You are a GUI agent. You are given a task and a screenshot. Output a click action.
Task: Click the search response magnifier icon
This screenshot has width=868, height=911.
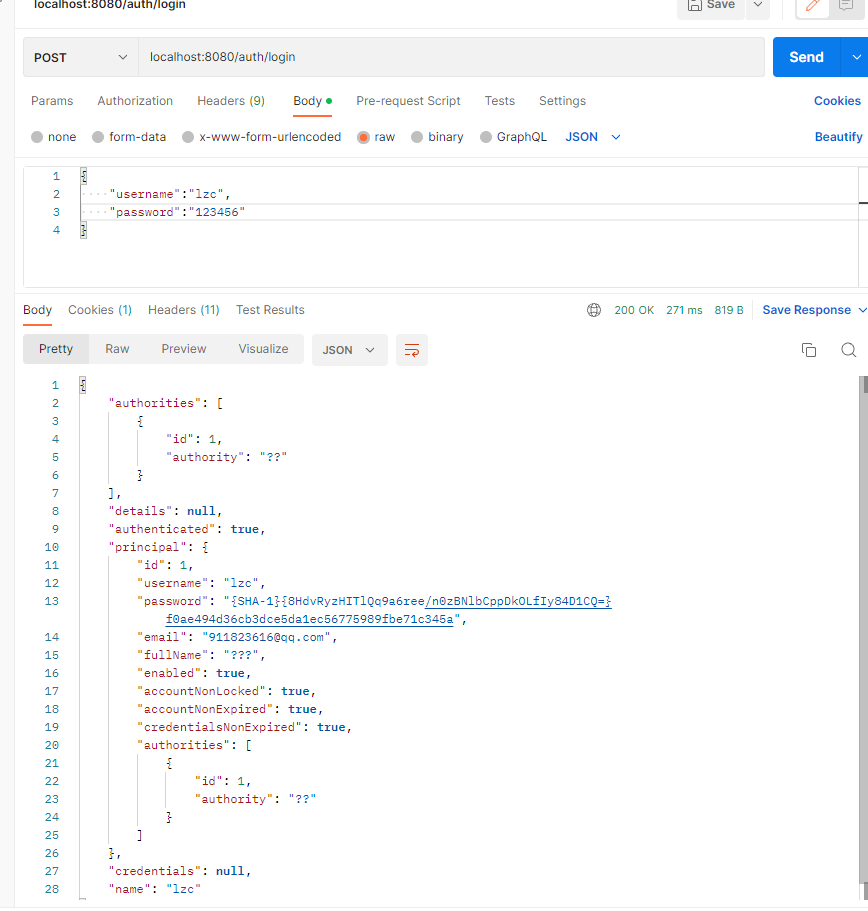(848, 350)
